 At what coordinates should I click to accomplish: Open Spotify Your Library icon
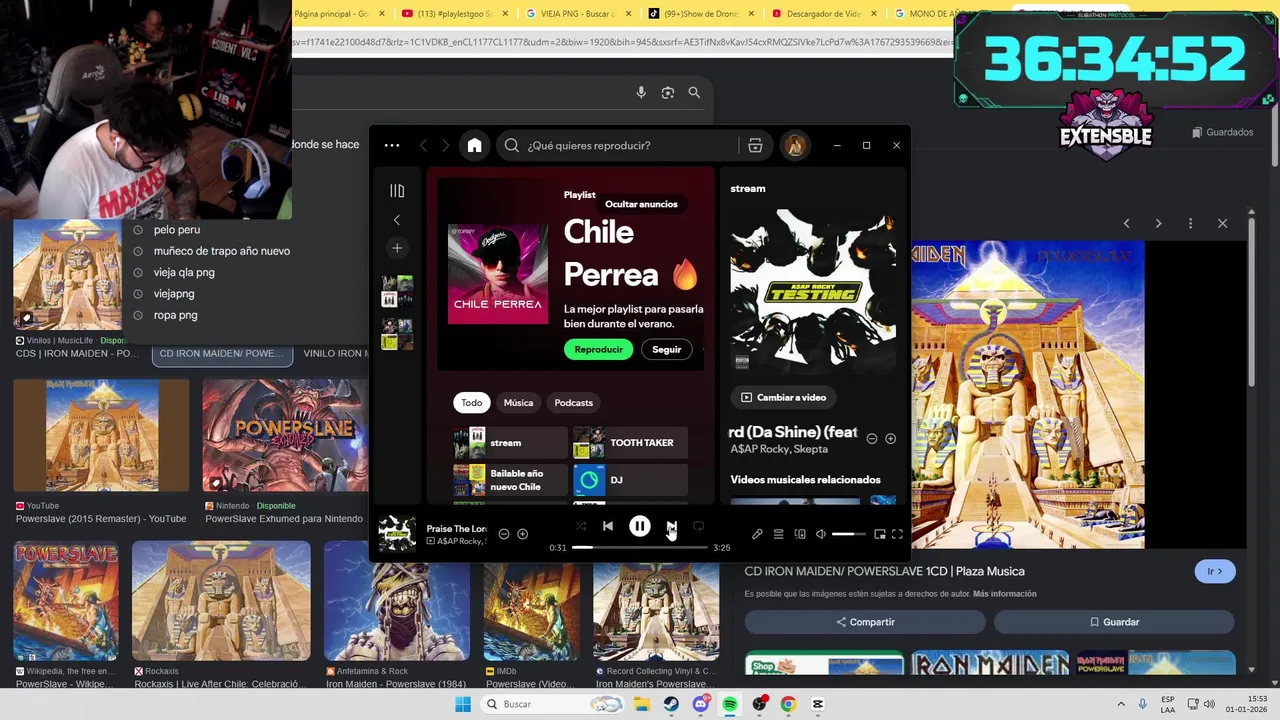click(x=397, y=191)
